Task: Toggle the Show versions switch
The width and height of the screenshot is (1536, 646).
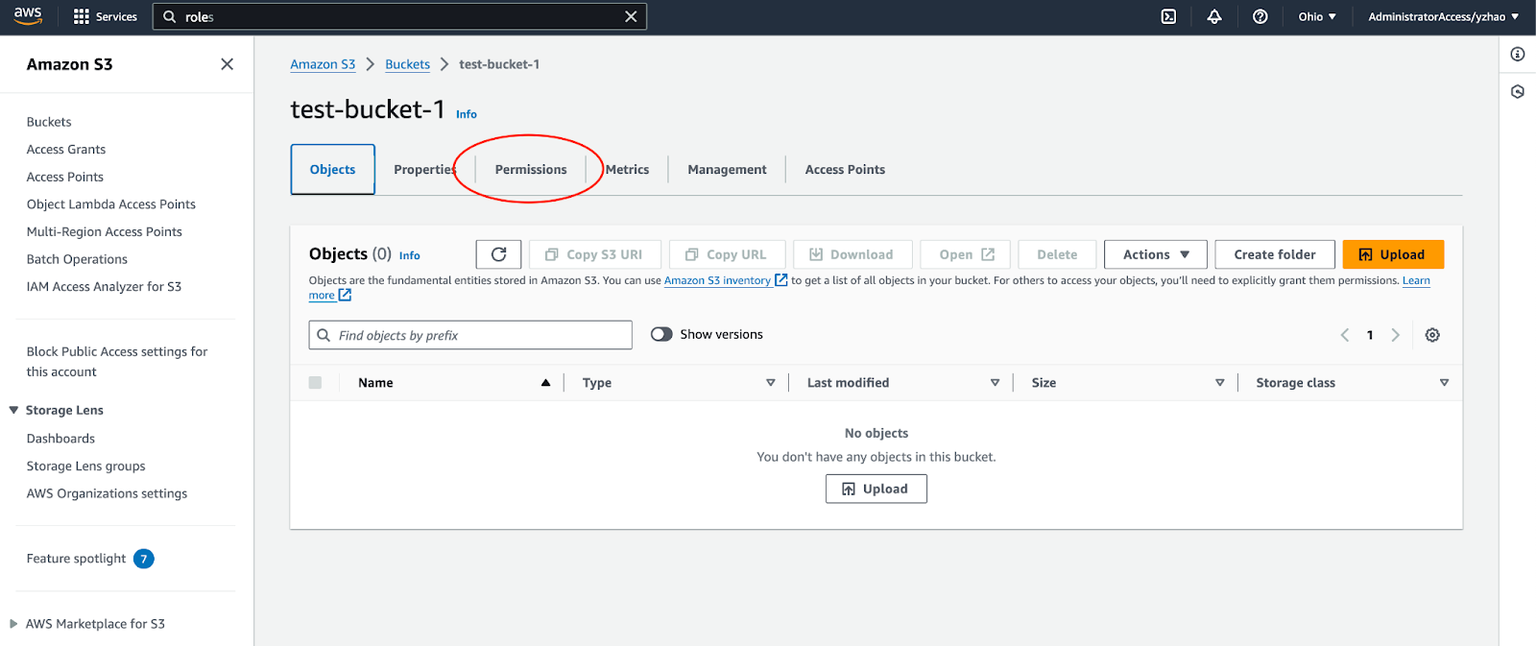Action: click(661, 335)
